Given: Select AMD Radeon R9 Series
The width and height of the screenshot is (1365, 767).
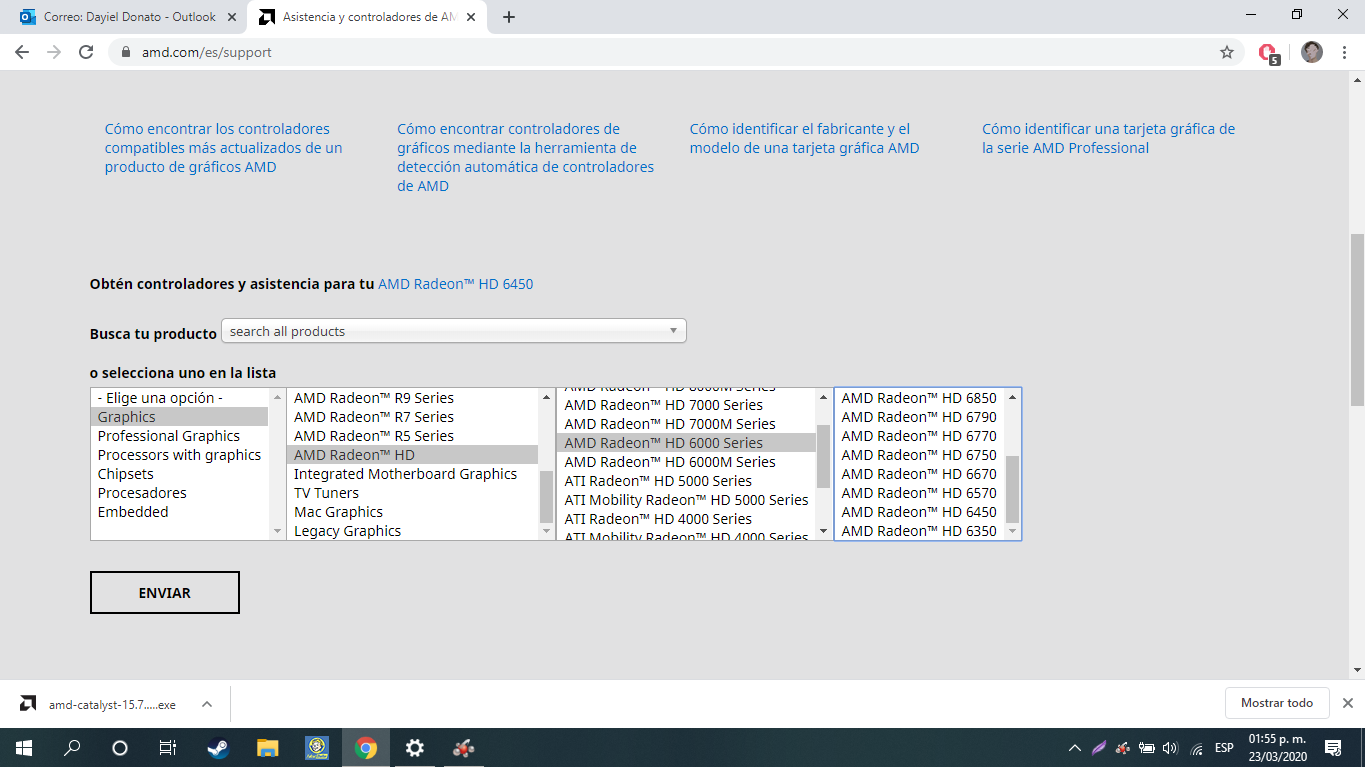Looking at the screenshot, I should coord(413,398).
